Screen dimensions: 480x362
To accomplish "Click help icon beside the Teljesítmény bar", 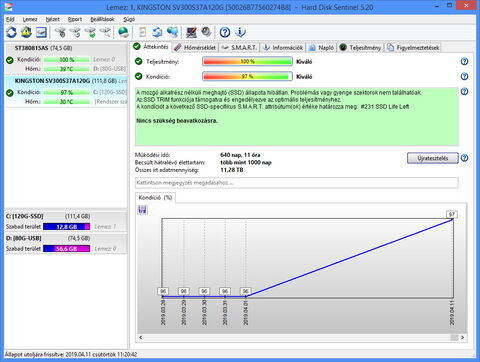I will (464, 61).
